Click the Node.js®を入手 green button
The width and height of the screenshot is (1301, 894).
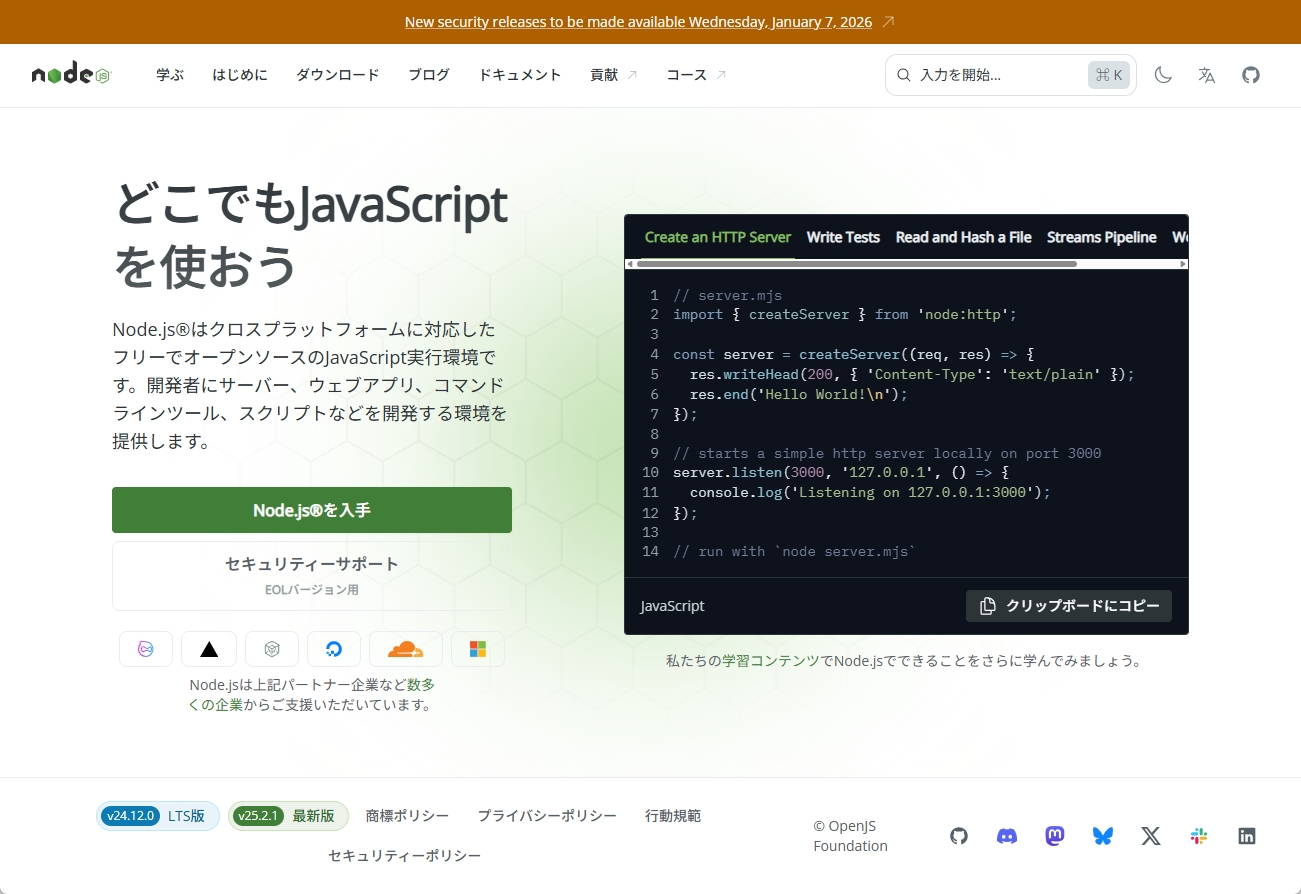[x=312, y=510]
